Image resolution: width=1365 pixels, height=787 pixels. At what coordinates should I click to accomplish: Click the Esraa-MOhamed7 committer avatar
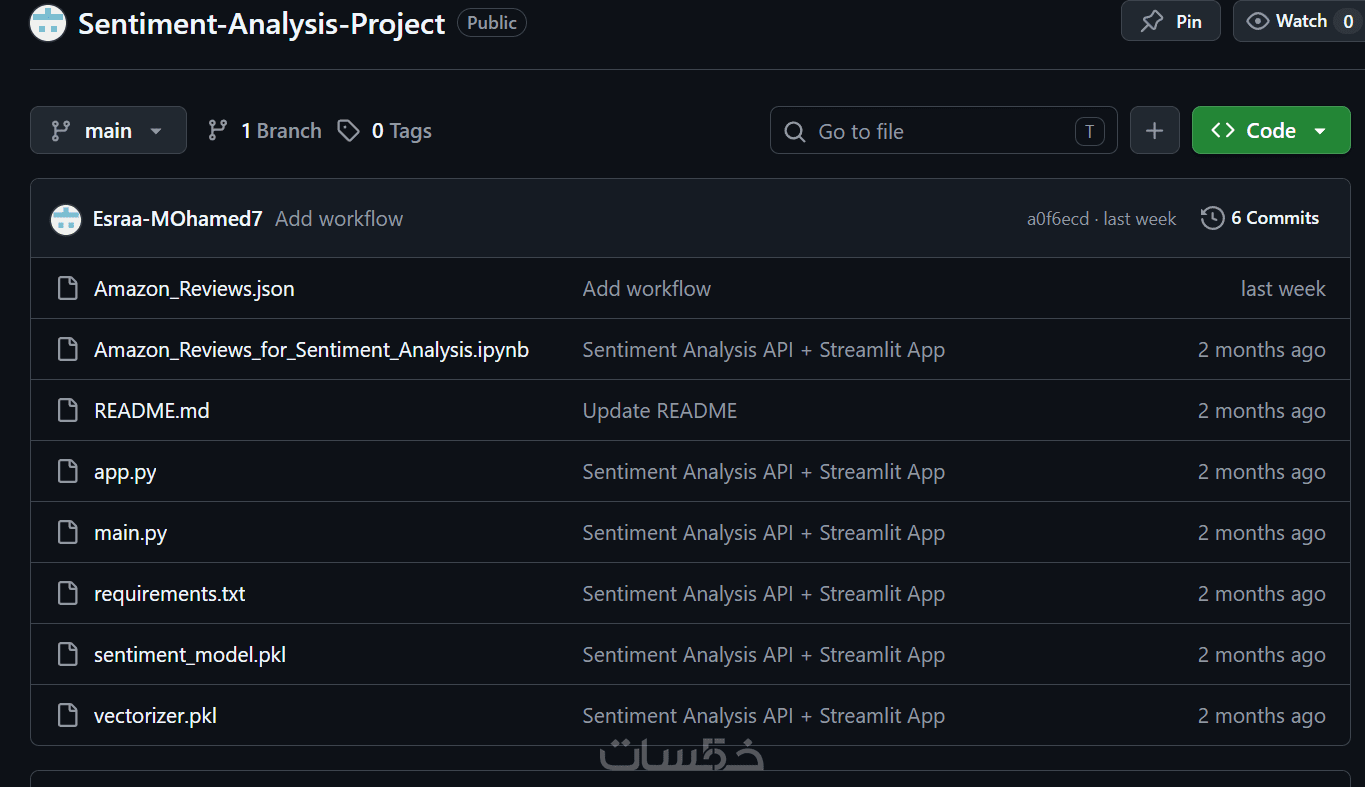pos(66,219)
